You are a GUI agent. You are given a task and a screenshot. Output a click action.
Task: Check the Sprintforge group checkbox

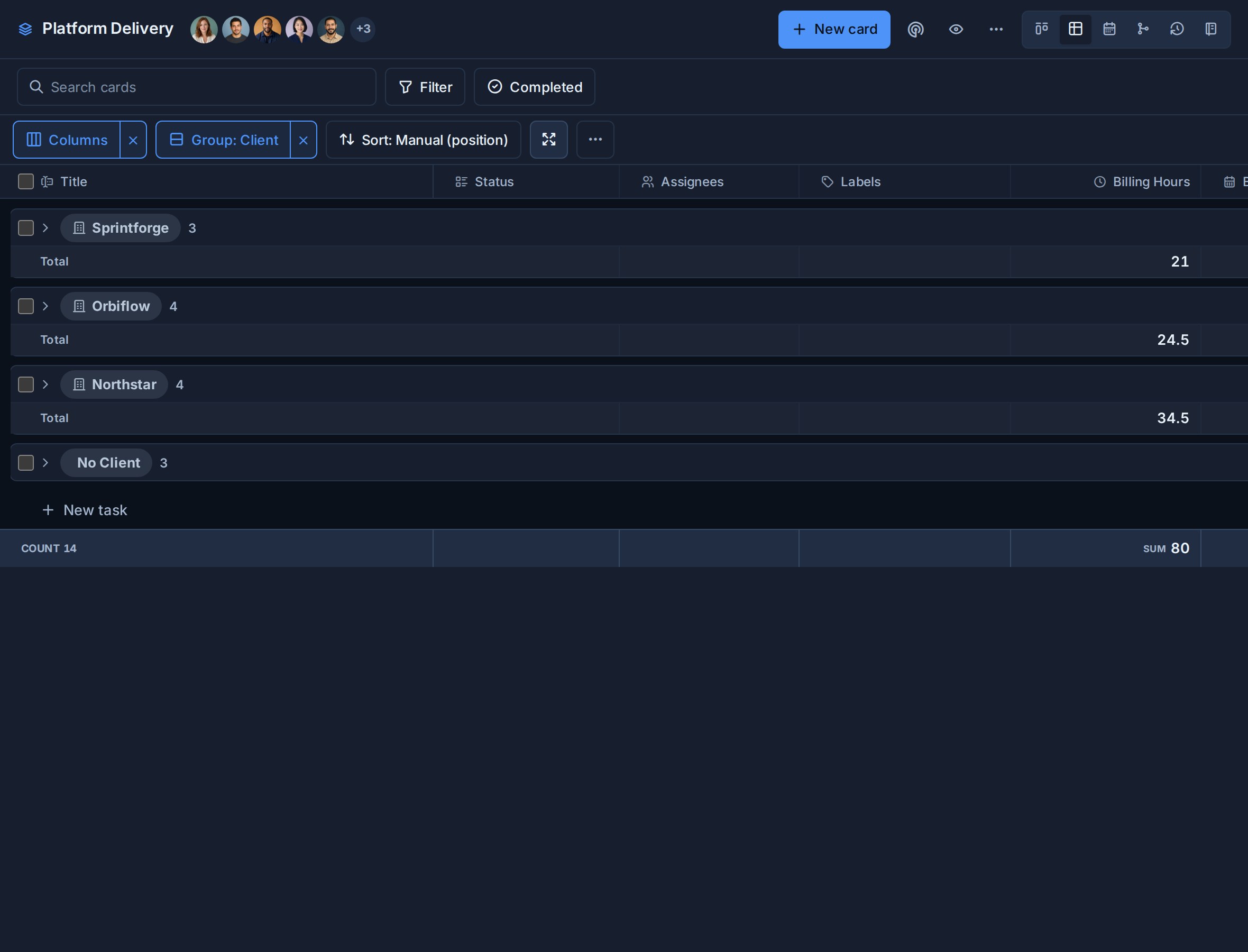pyautogui.click(x=26, y=228)
